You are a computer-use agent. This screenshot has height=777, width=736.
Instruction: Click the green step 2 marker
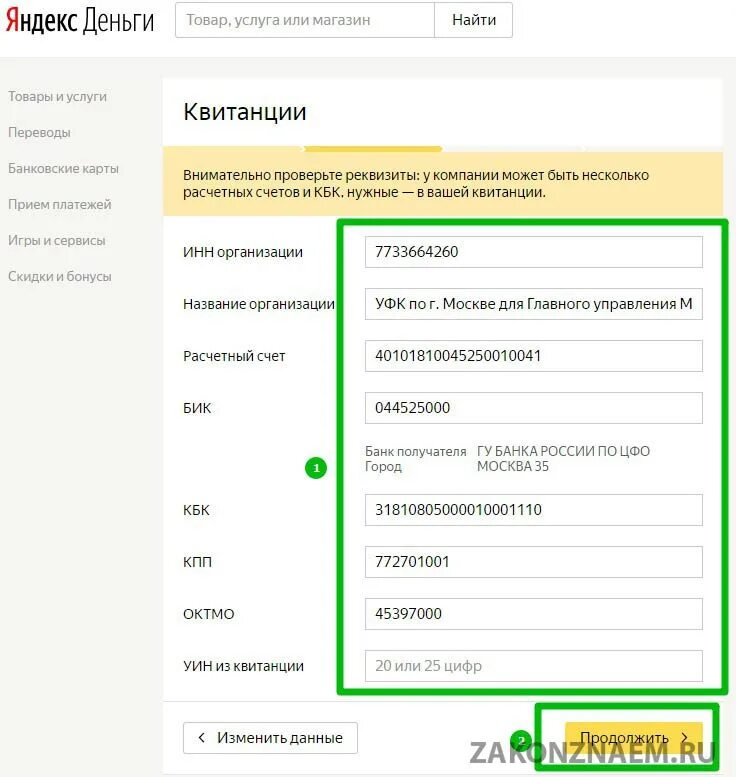point(521,741)
